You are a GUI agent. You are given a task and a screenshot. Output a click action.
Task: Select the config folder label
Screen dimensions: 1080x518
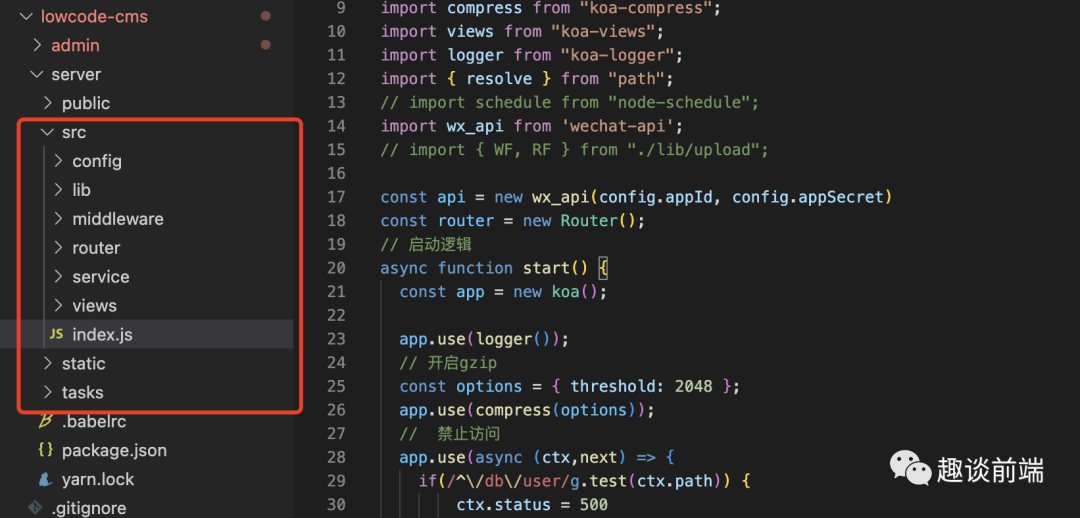(x=97, y=162)
